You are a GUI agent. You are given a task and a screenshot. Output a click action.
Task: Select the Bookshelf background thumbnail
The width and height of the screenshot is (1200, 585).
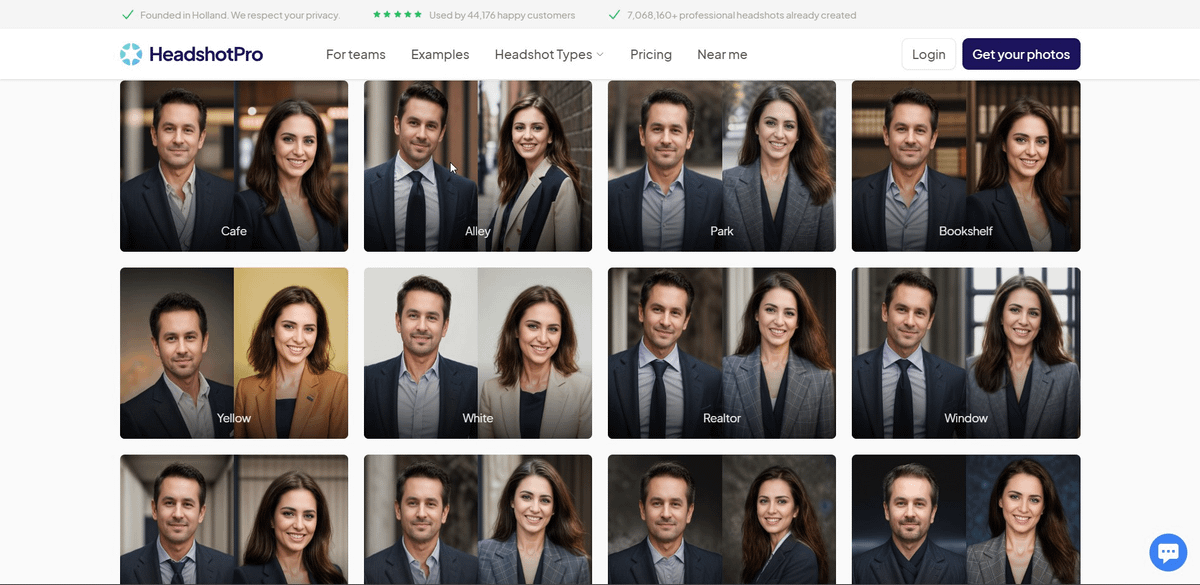pyautogui.click(x=966, y=166)
